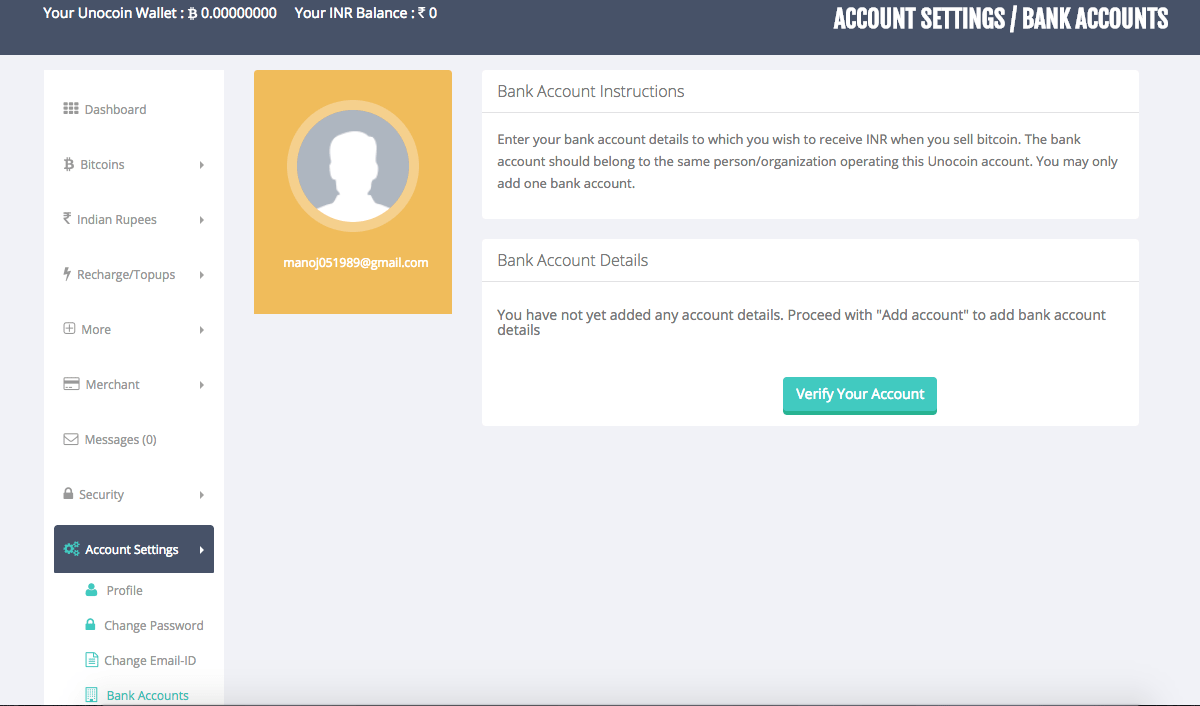Click the Dashboard grid icon
This screenshot has height=706, width=1200.
[x=70, y=109]
